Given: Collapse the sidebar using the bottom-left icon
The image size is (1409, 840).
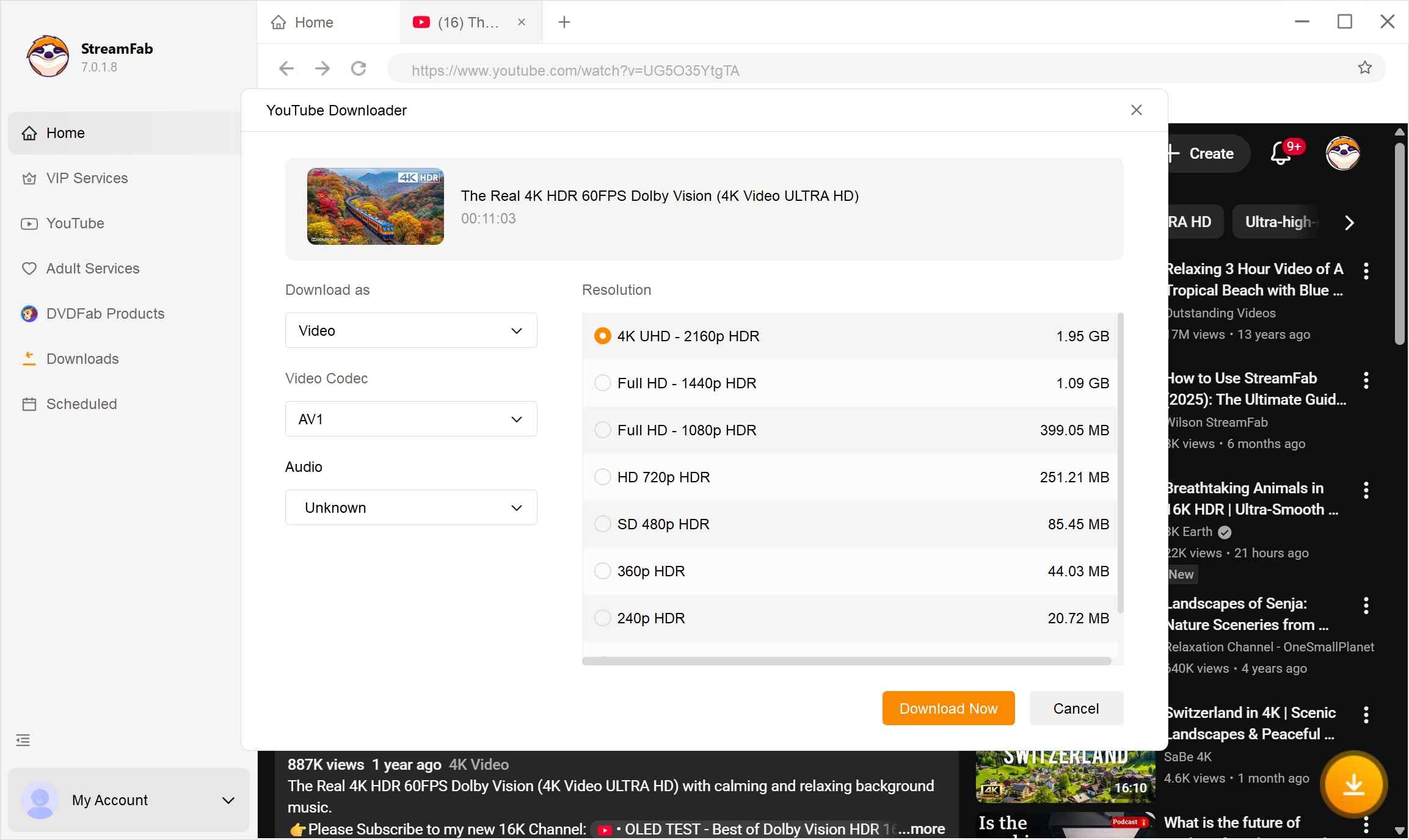Looking at the screenshot, I should click(x=22, y=740).
